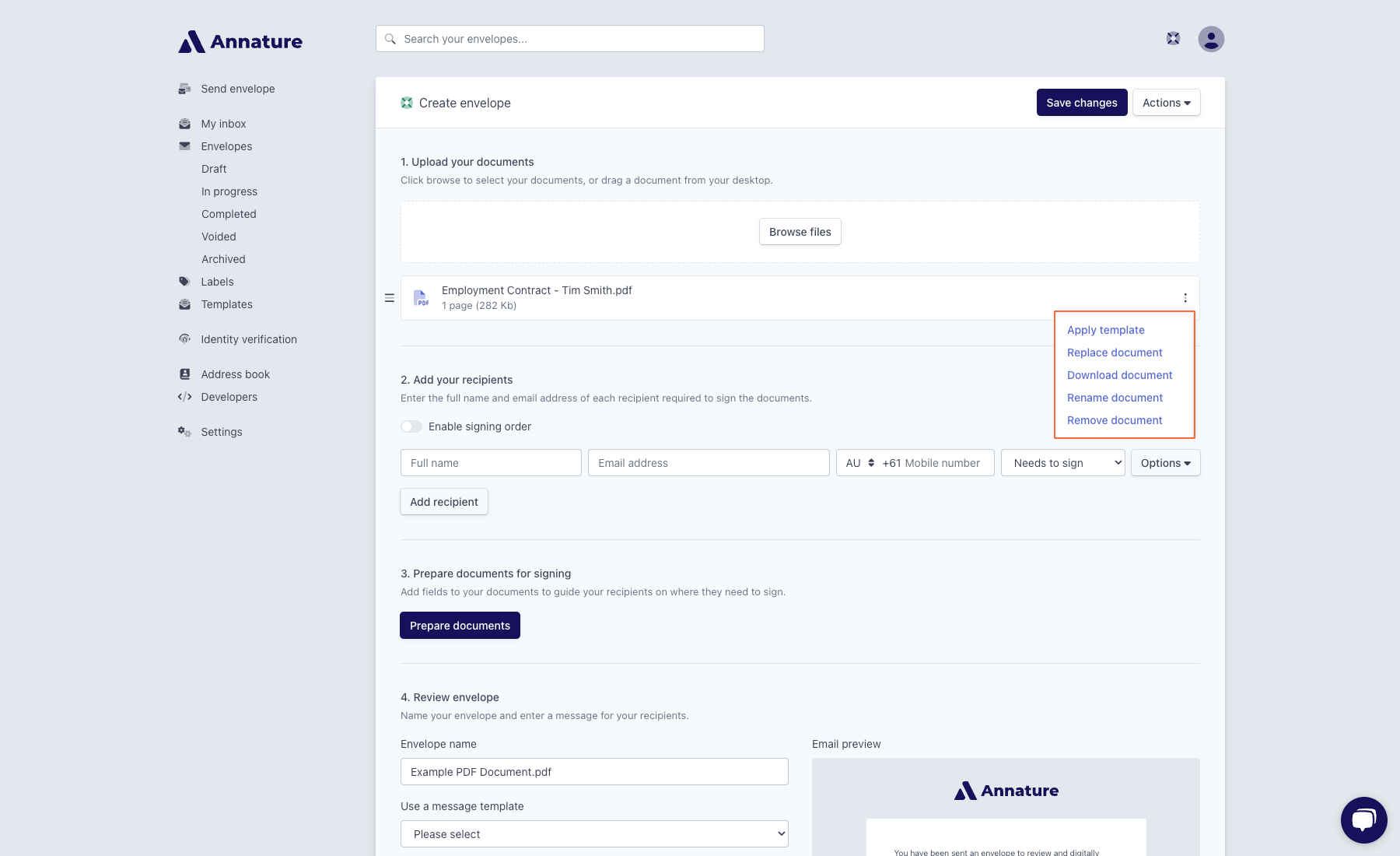Focus the Search your envelopes field
The height and width of the screenshot is (856, 1400).
coord(570,39)
